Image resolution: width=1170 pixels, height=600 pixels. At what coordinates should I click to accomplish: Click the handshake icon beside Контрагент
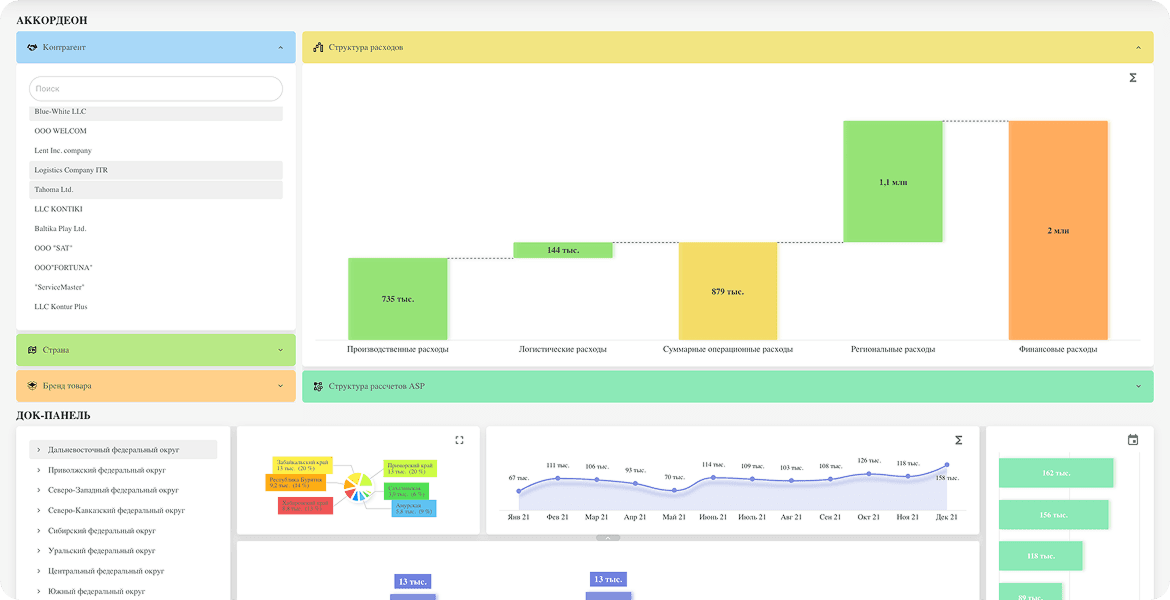click(x=32, y=47)
